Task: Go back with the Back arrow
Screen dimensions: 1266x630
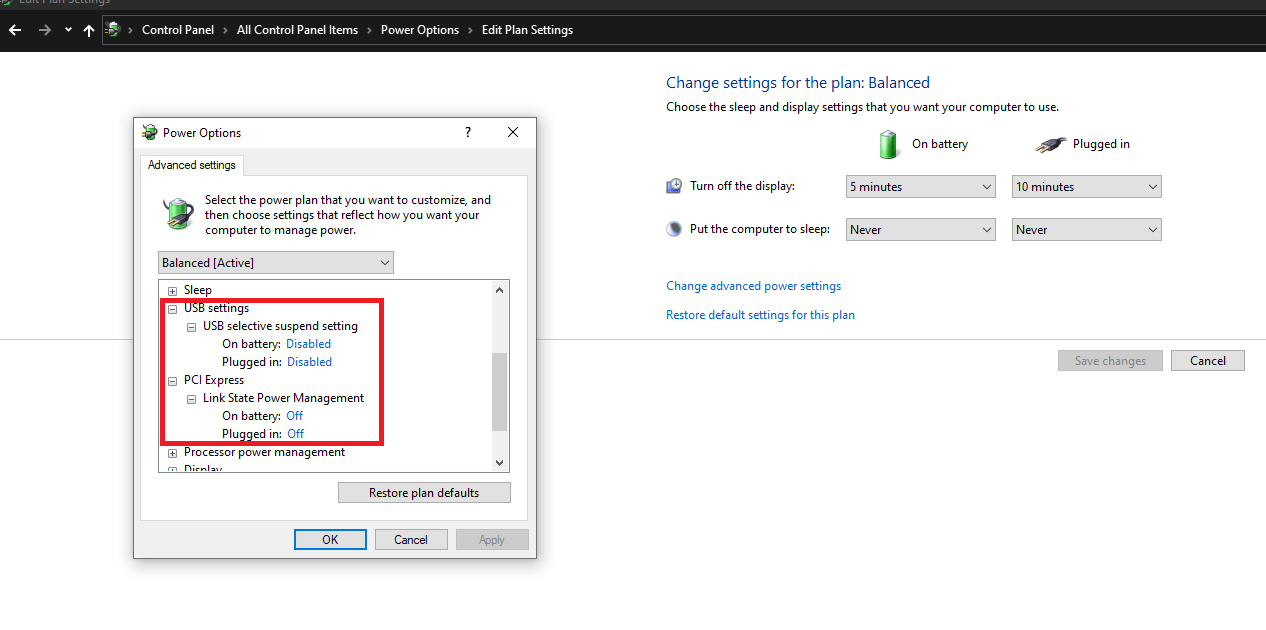Action: (14, 30)
